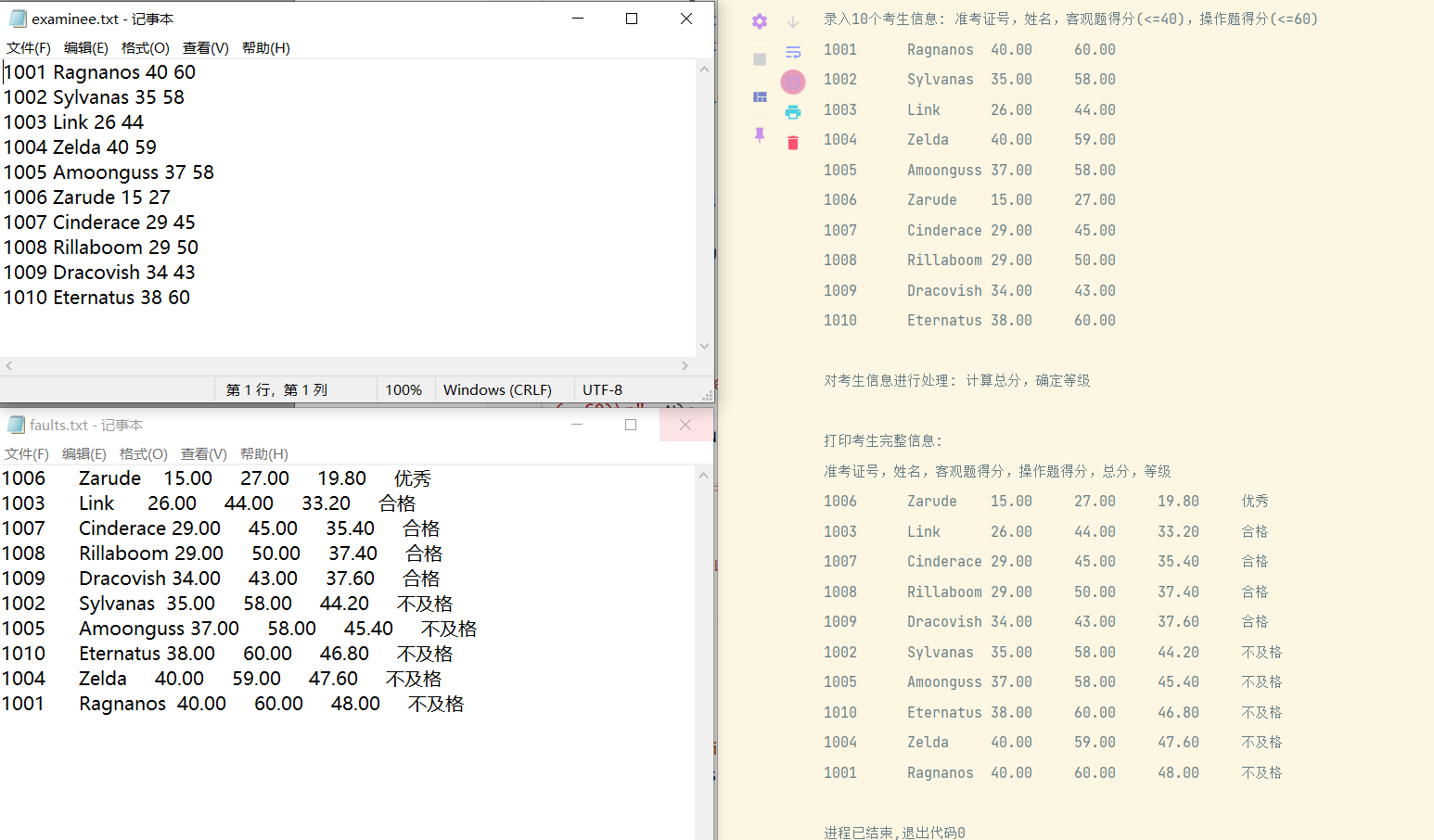Click line "1008 Rillaboom 29 50" in examinee.txt
This screenshot has width=1434, height=840.
coord(101,248)
